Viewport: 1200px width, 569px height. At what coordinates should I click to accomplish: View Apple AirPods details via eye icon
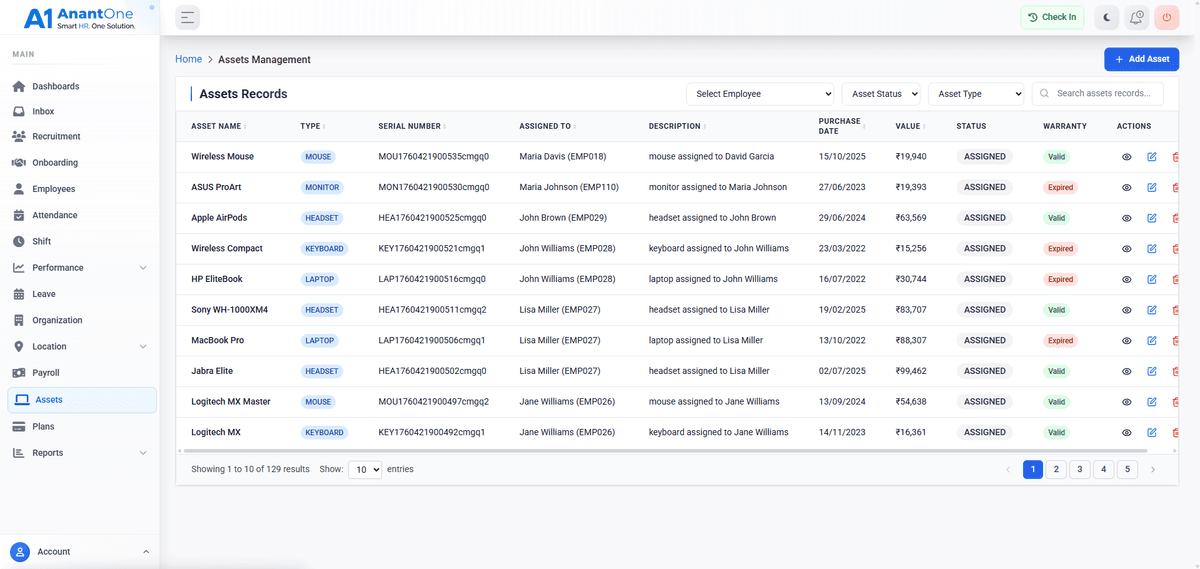[x=1127, y=218]
